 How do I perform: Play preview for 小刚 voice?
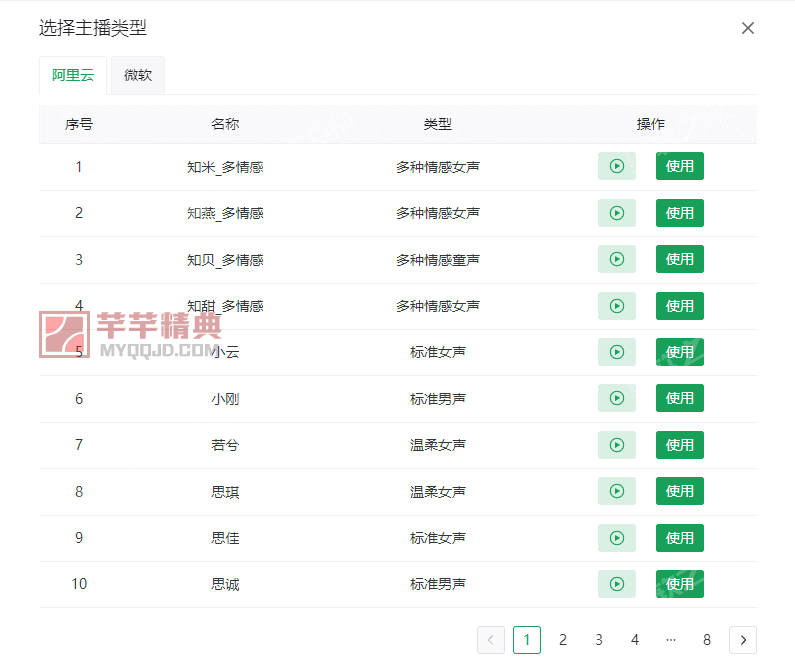pyautogui.click(x=617, y=398)
